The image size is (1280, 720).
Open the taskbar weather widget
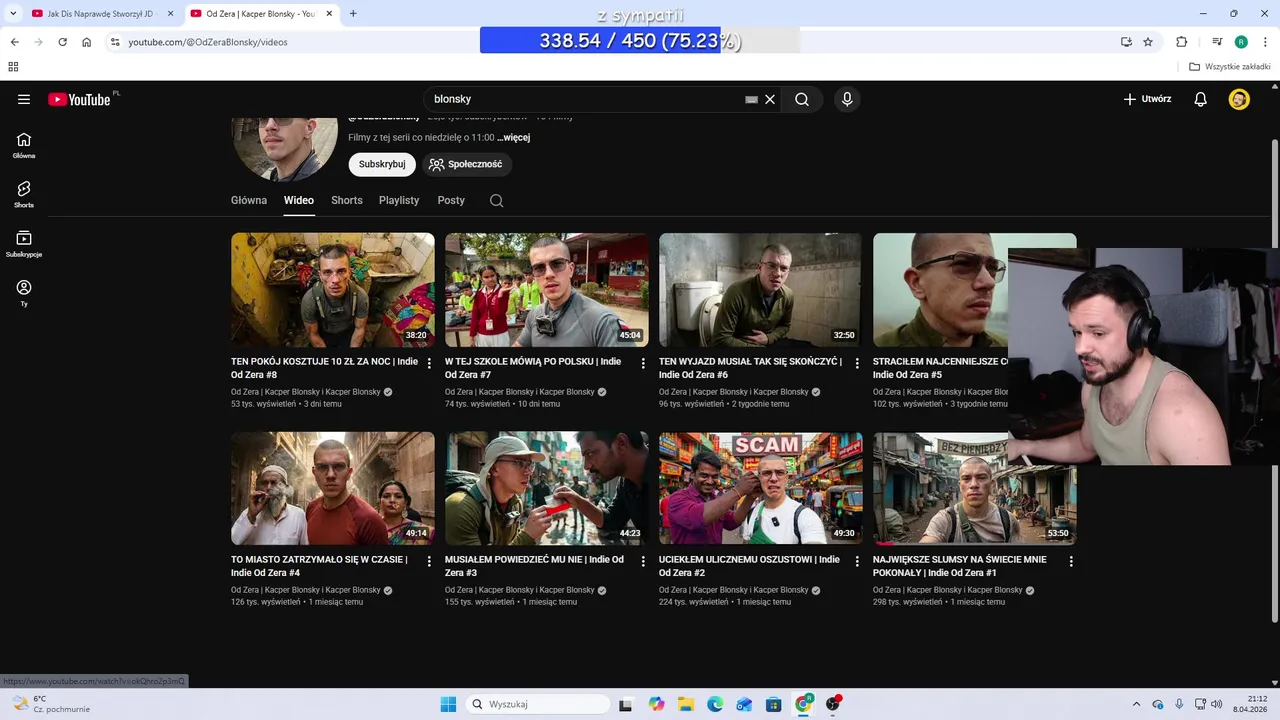click(x=50, y=704)
